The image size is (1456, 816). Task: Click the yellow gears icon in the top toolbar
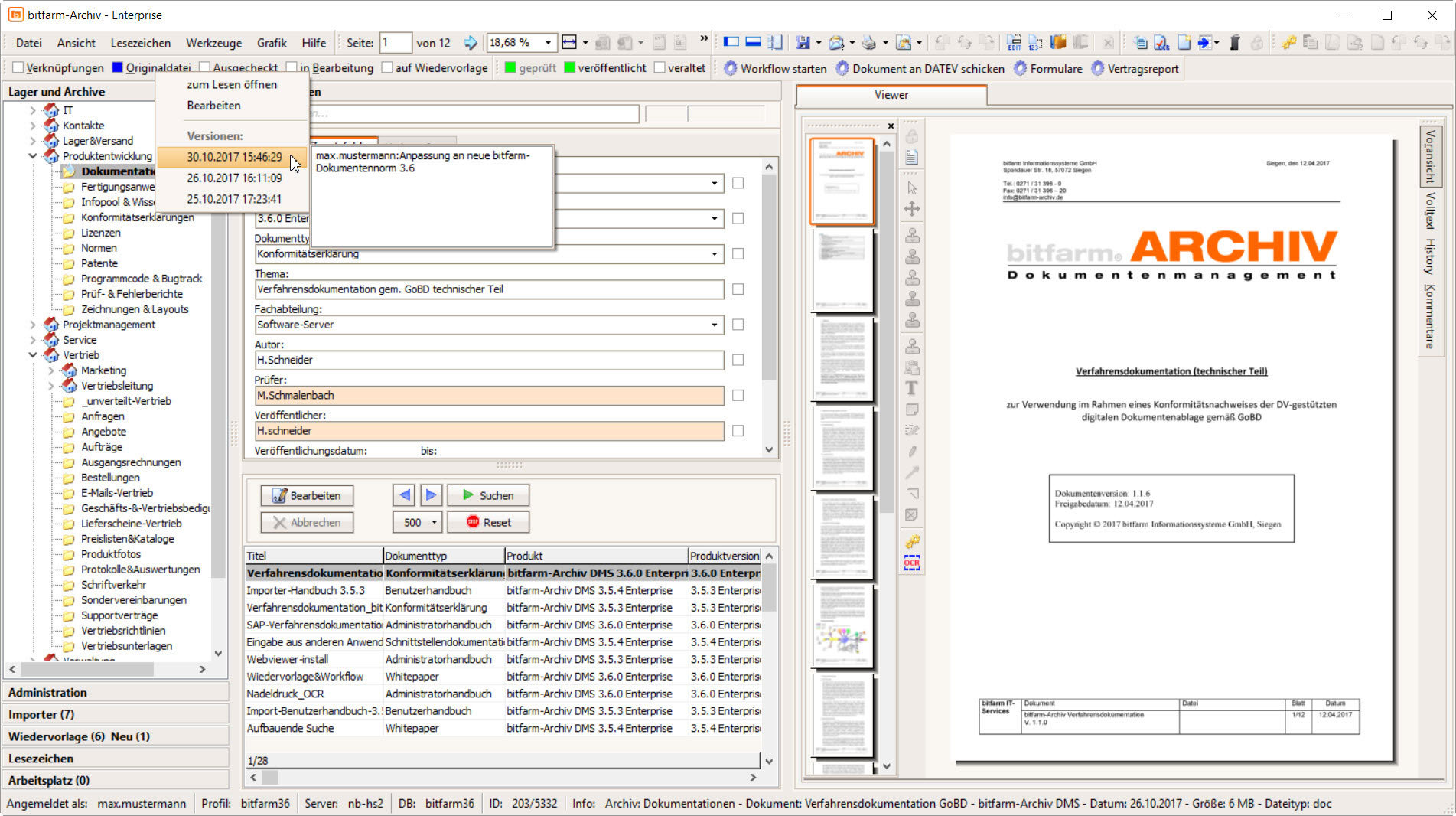click(1289, 43)
